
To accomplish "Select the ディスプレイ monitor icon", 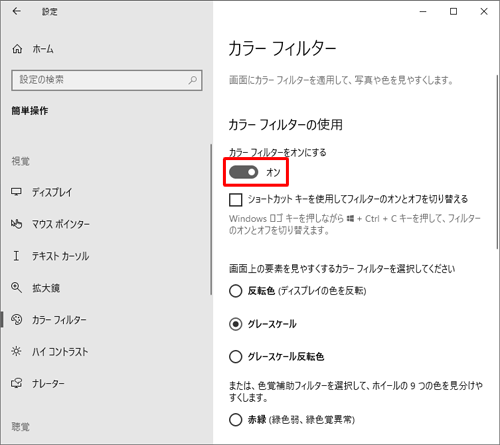I will click(16, 192).
